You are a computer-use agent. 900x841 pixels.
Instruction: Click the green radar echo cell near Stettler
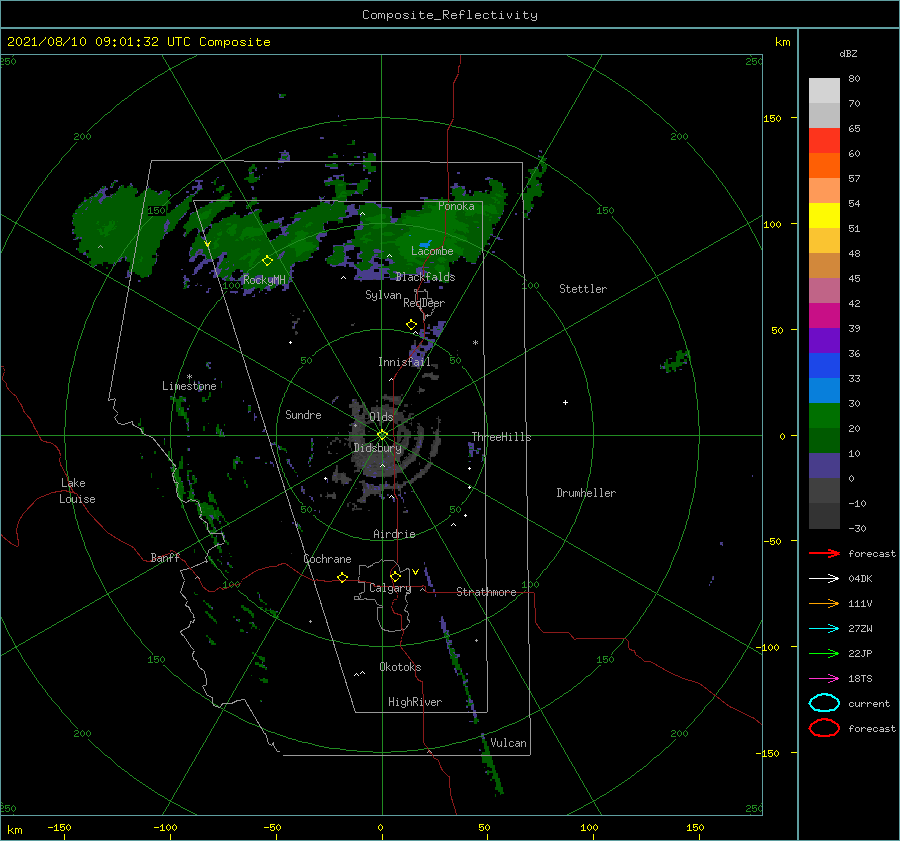coord(676,361)
